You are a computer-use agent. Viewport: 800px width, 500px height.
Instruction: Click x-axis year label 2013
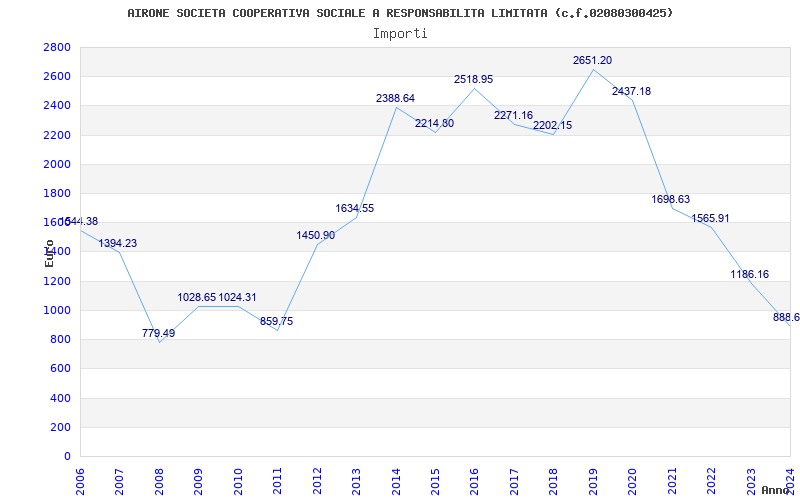(x=356, y=481)
